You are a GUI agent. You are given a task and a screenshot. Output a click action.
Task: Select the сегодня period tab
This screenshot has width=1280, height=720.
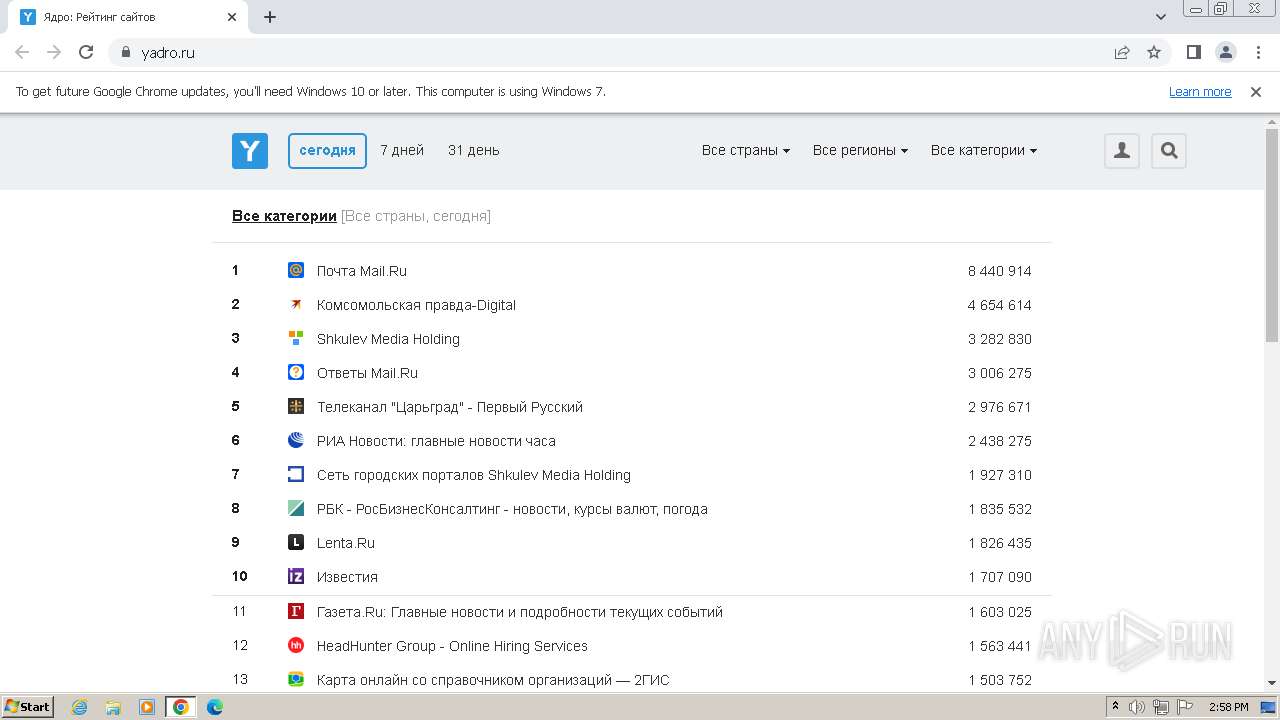(327, 150)
